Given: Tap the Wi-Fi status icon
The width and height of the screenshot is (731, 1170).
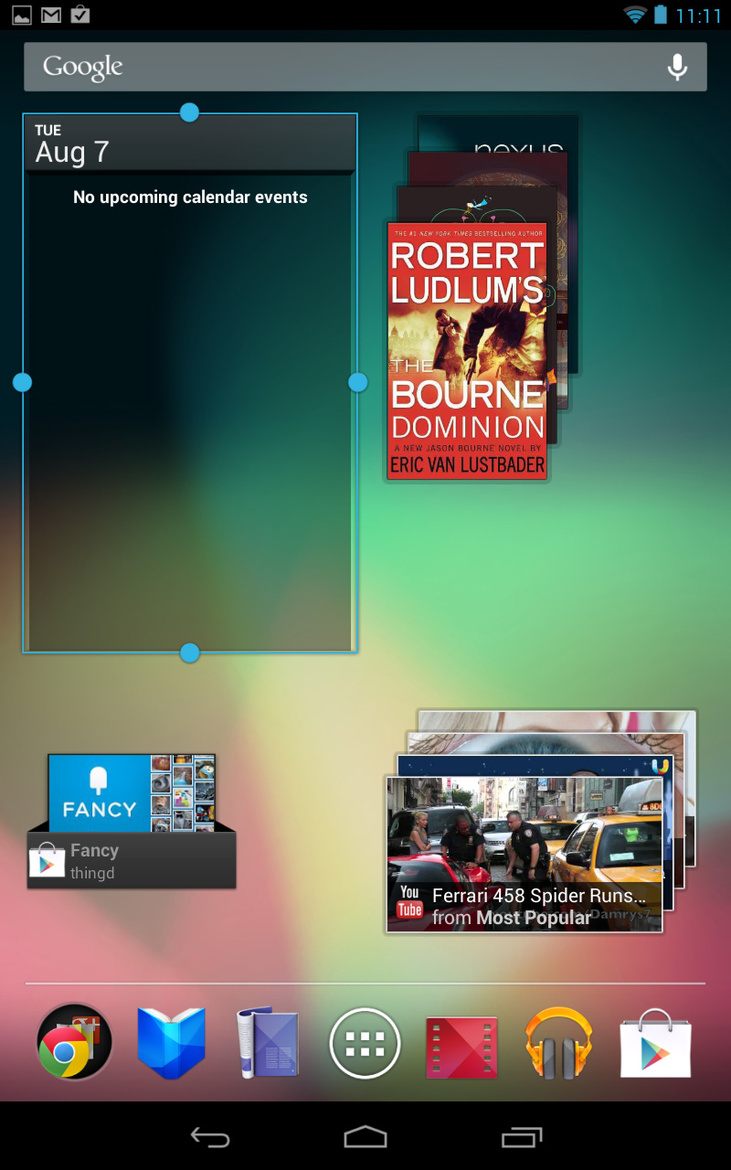Looking at the screenshot, I should tap(636, 14).
